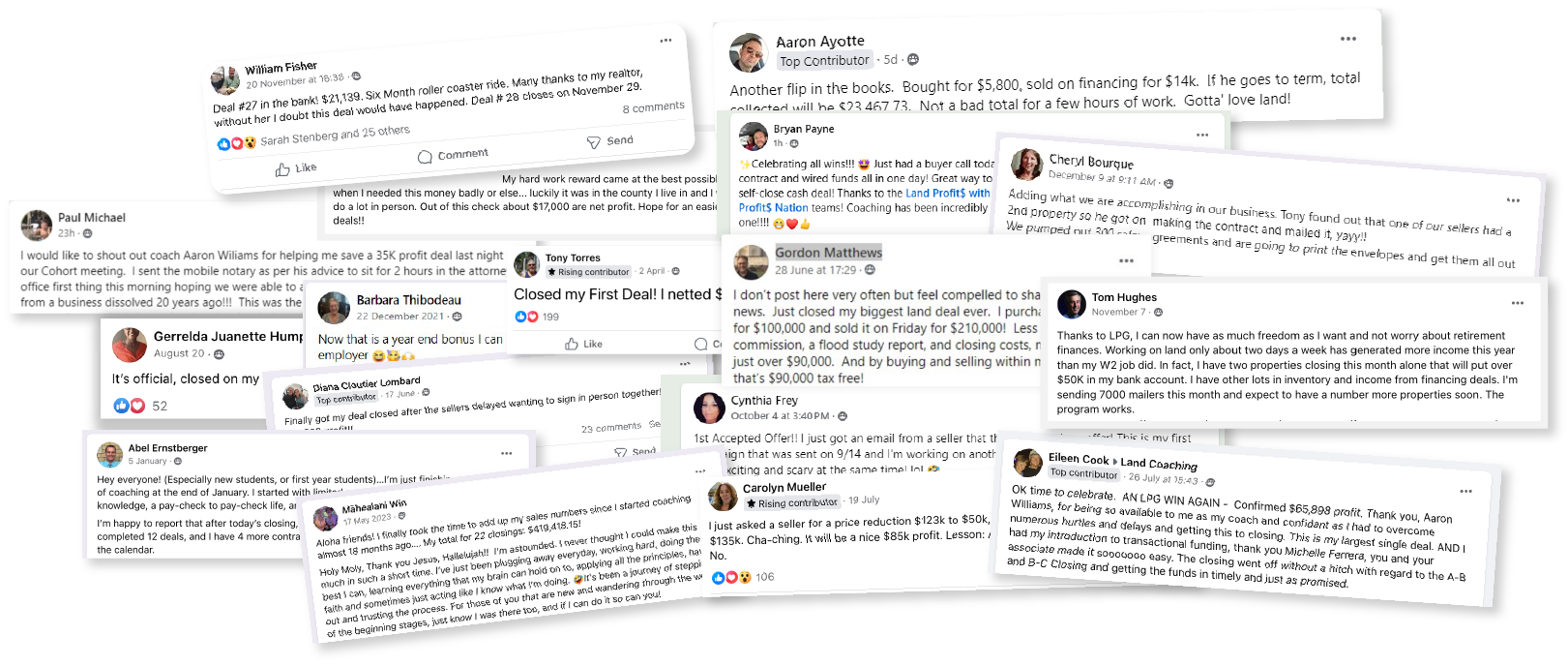View 8 comments on William Fisher's post

pos(653,107)
